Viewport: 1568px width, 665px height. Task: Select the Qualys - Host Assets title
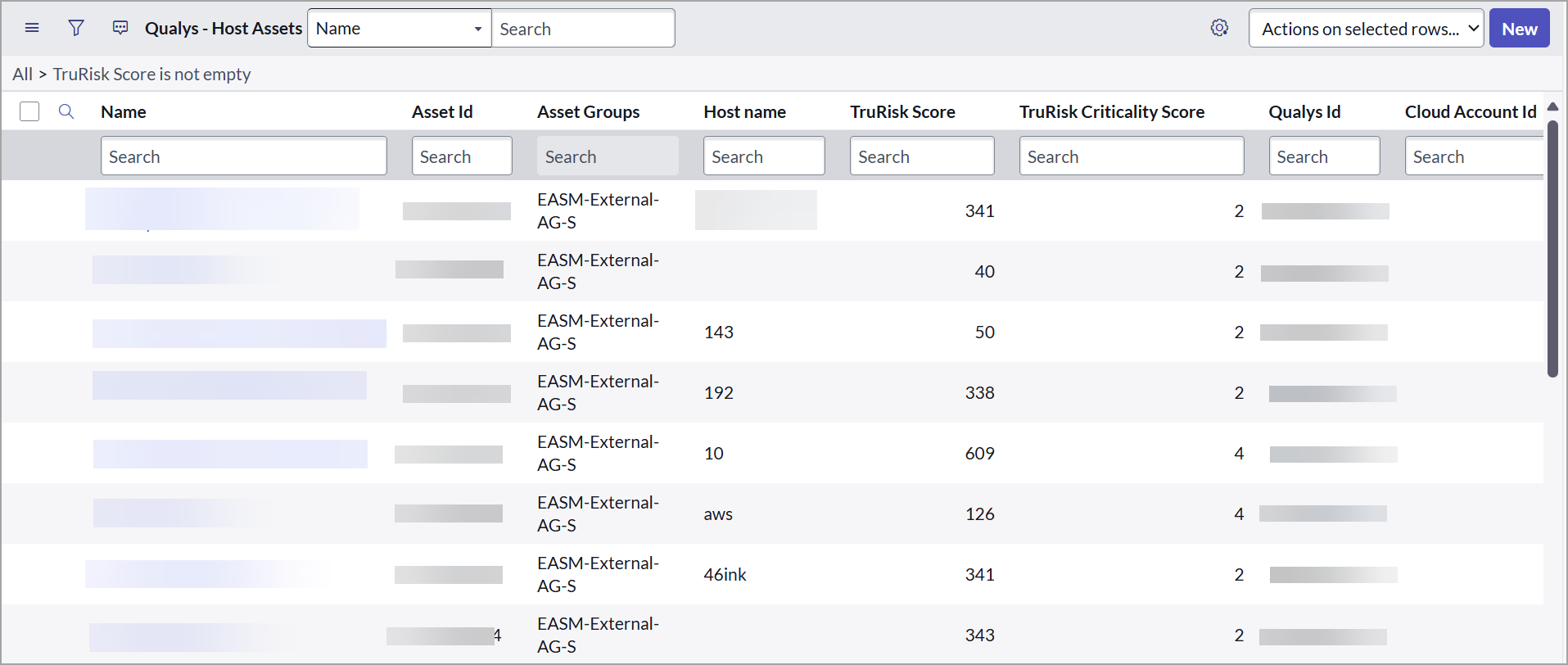(224, 29)
